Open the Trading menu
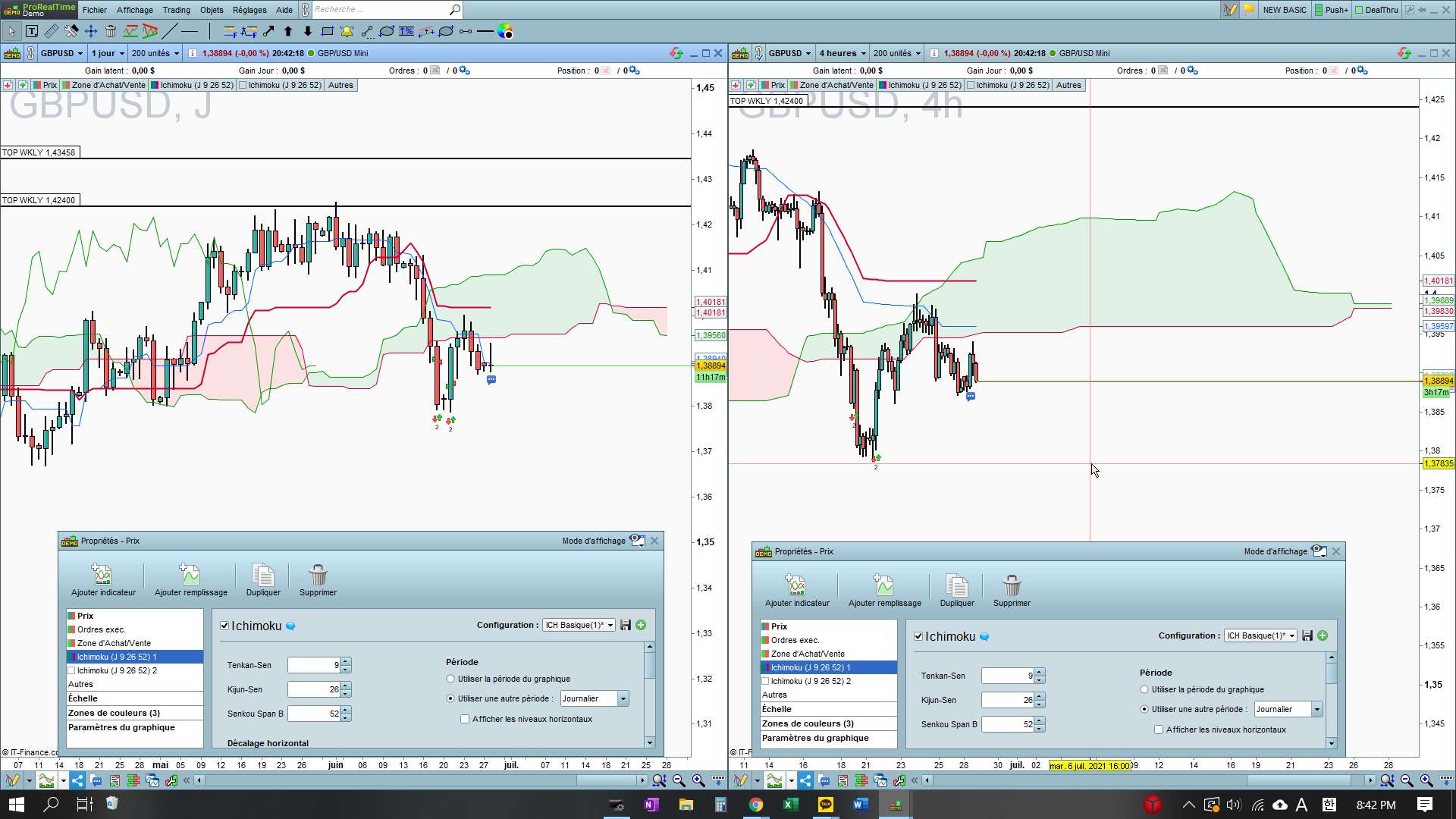This screenshot has height=819, width=1456. [x=176, y=10]
